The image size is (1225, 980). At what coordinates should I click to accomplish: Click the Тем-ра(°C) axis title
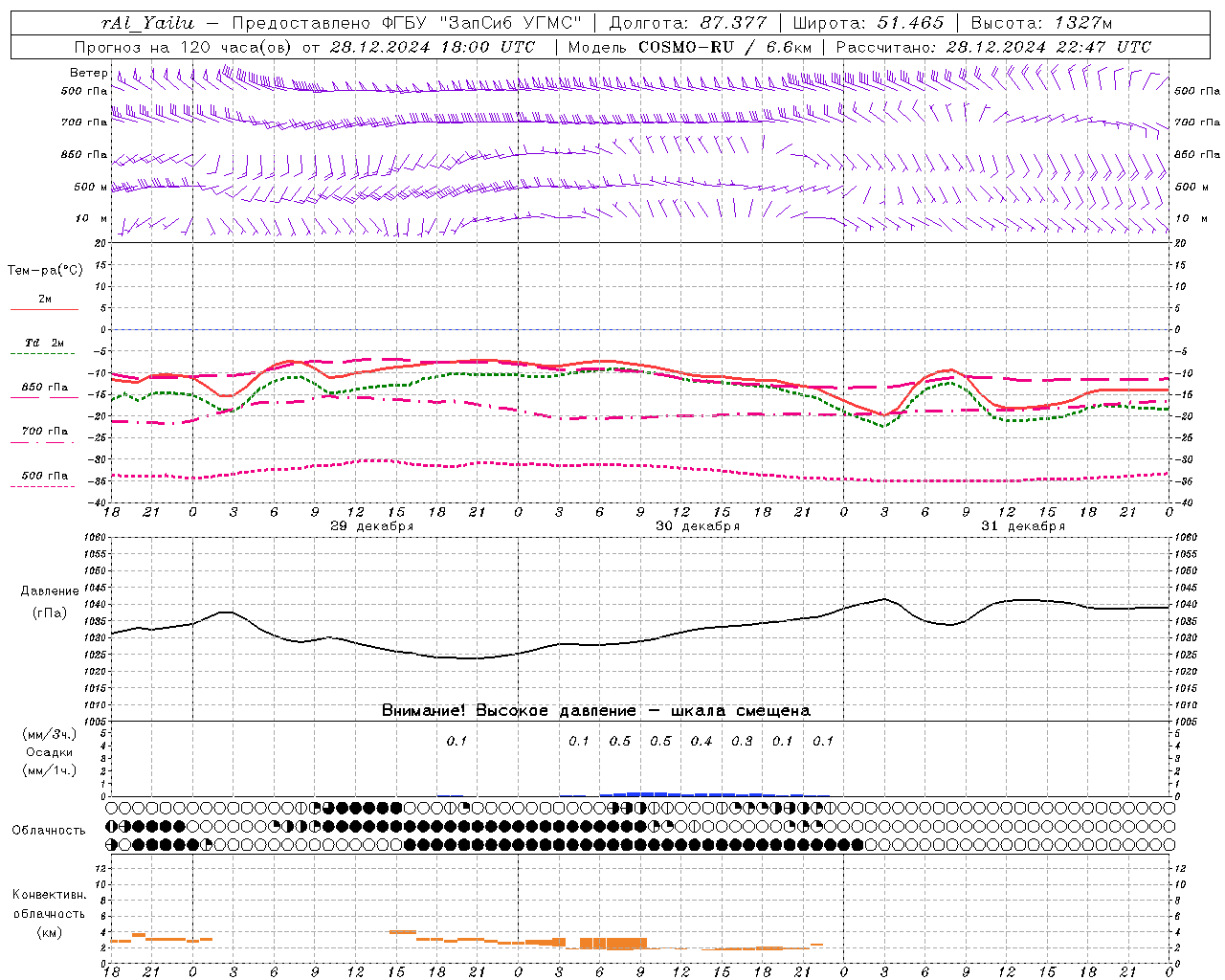click(45, 271)
